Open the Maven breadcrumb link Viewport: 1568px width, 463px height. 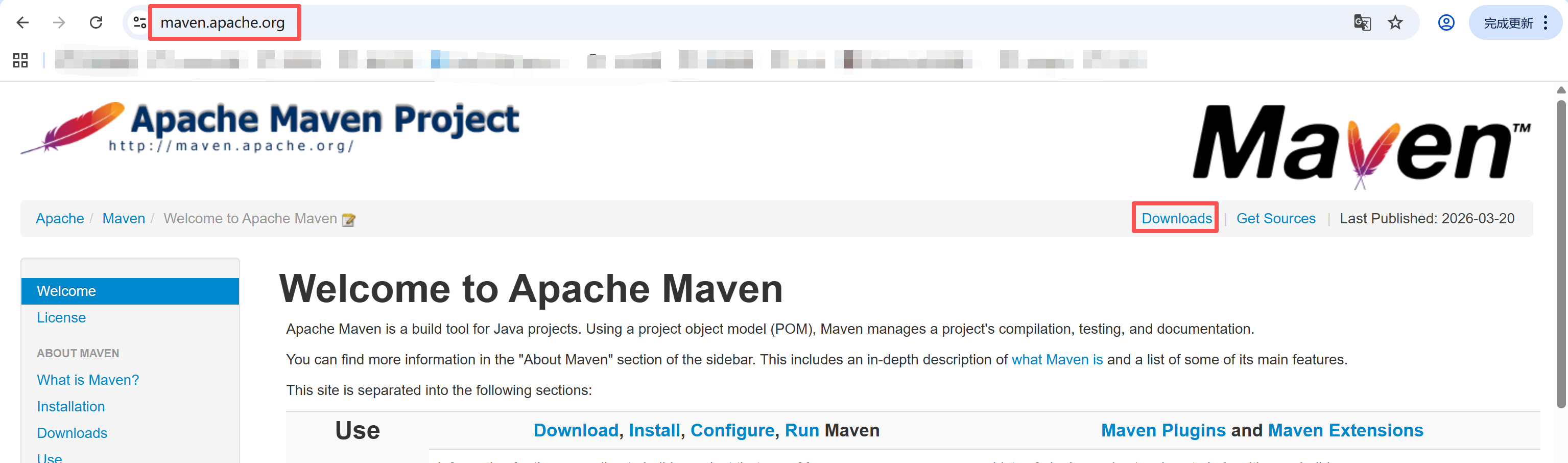click(124, 218)
